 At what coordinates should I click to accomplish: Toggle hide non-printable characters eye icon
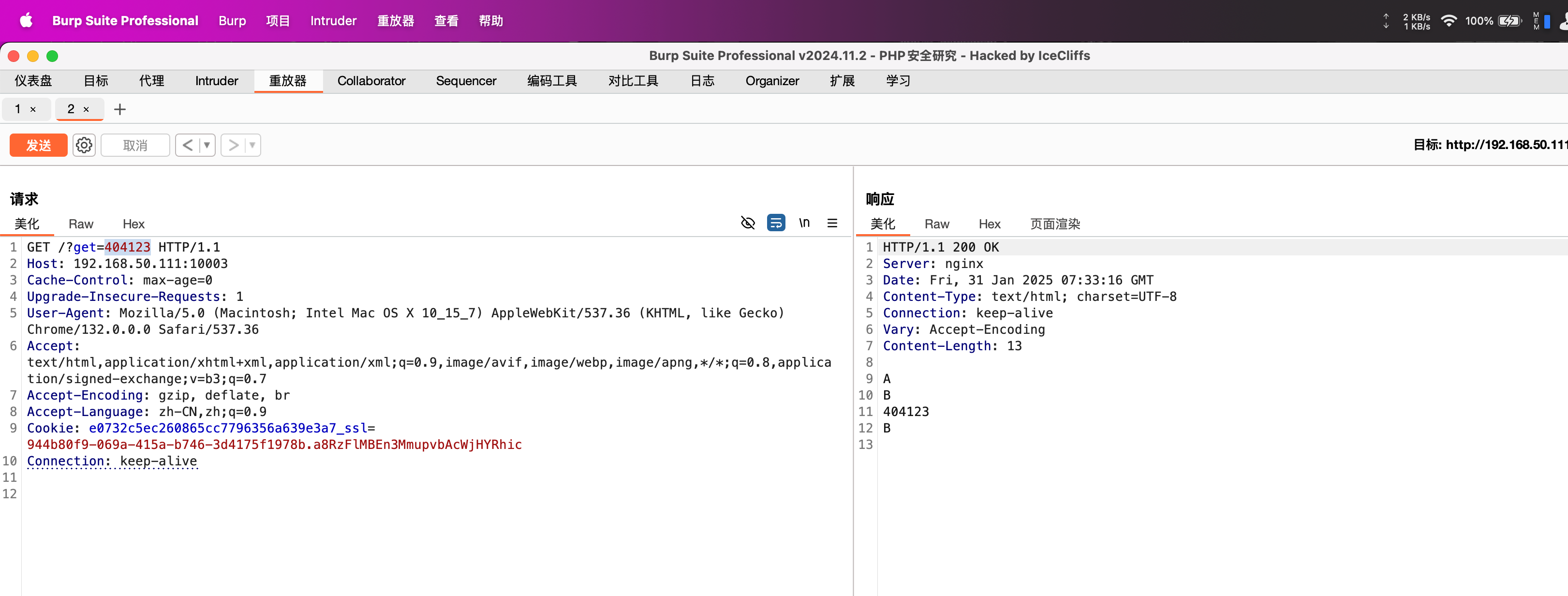click(x=747, y=223)
